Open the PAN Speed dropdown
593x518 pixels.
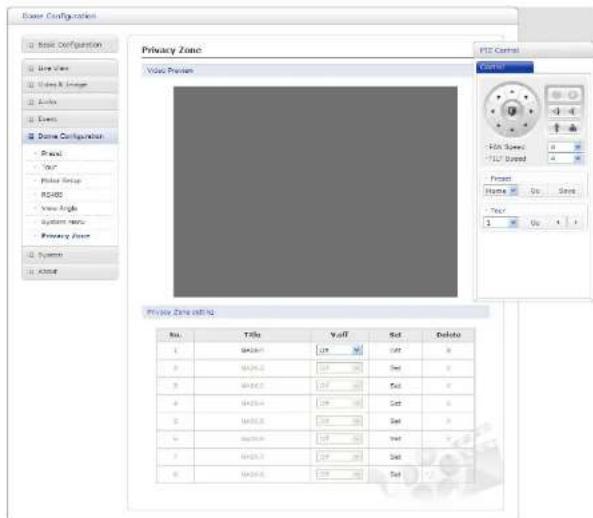tap(565, 147)
